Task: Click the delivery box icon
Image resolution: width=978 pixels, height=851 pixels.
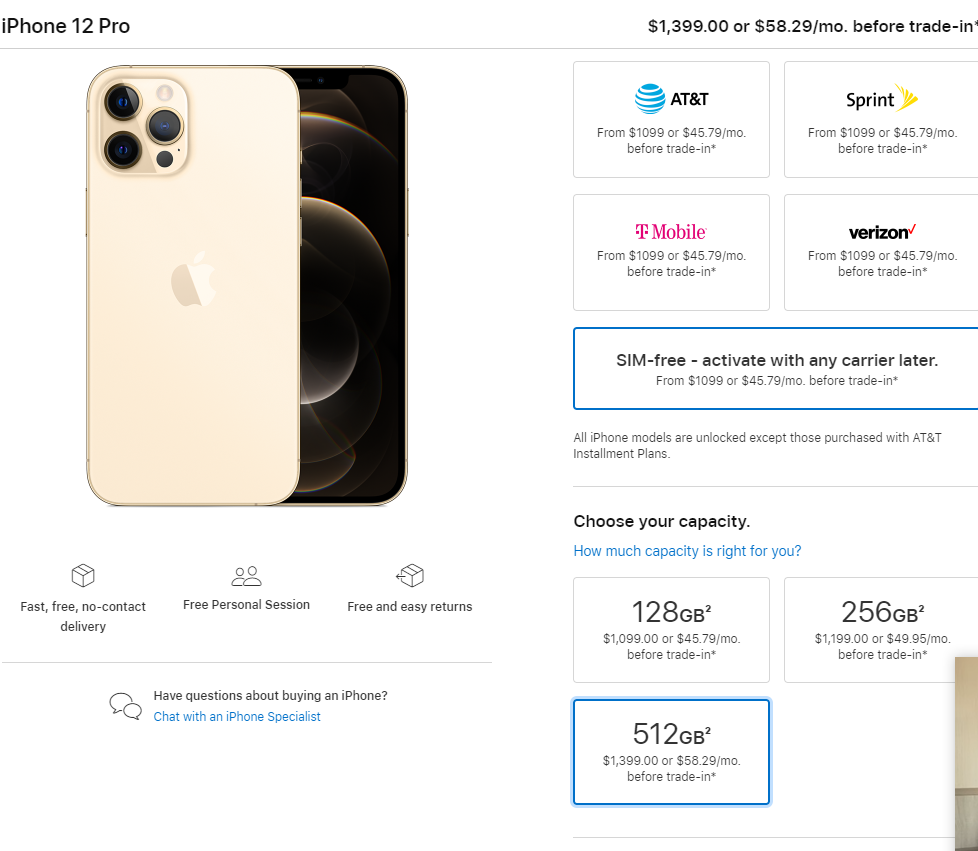Action: tap(83, 576)
